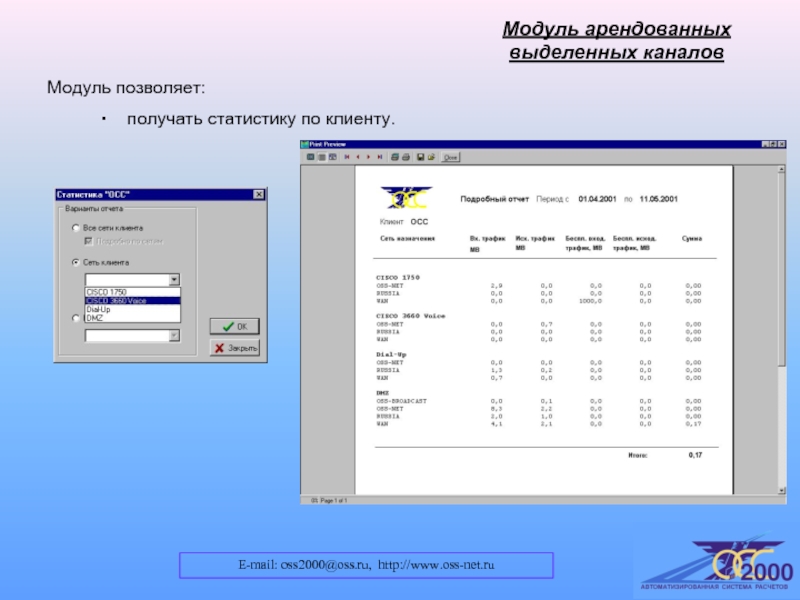
Task: Open the lower disabled dropdown arrow
Action: 174,335
